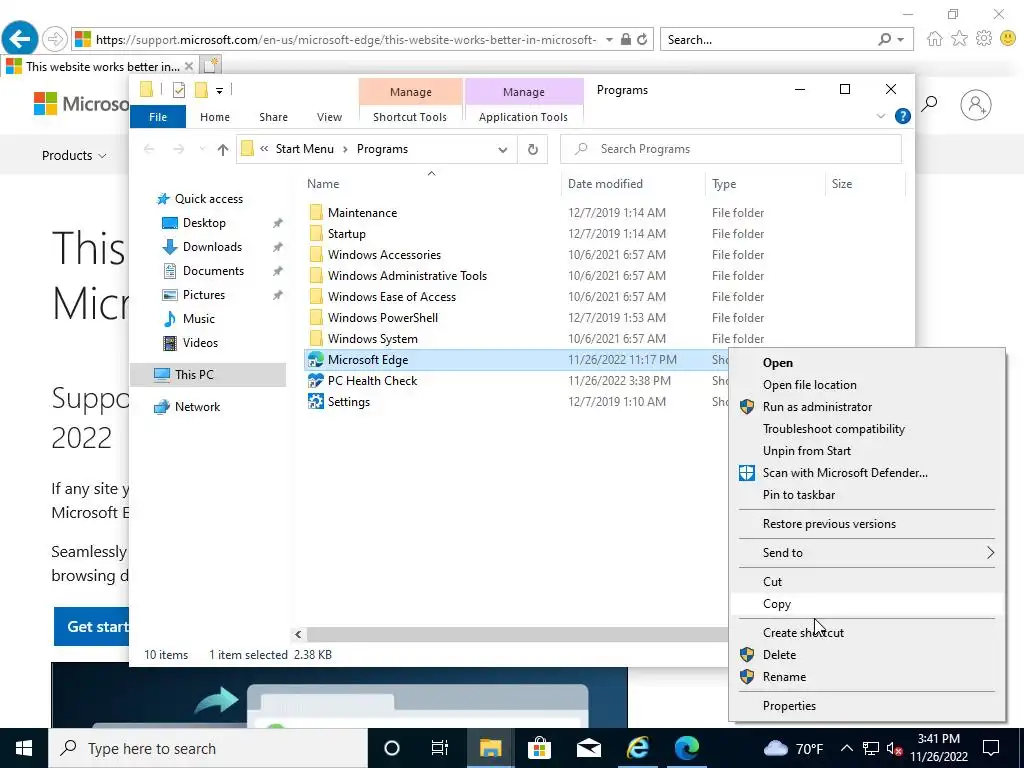Click Internet Explorer forward arrow button
The image size is (1024, 768).
55,39
